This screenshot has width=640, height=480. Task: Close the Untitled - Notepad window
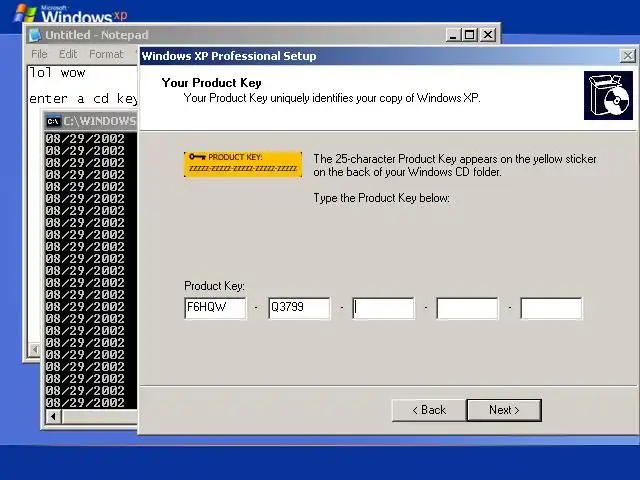pos(488,35)
